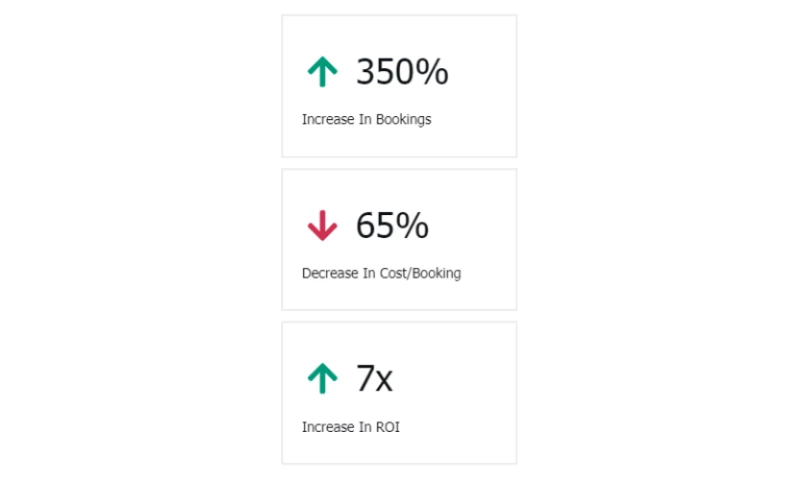Click the green up arrow beside 7x
Viewport: 800px width, 480px height.
(x=321, y=379)
